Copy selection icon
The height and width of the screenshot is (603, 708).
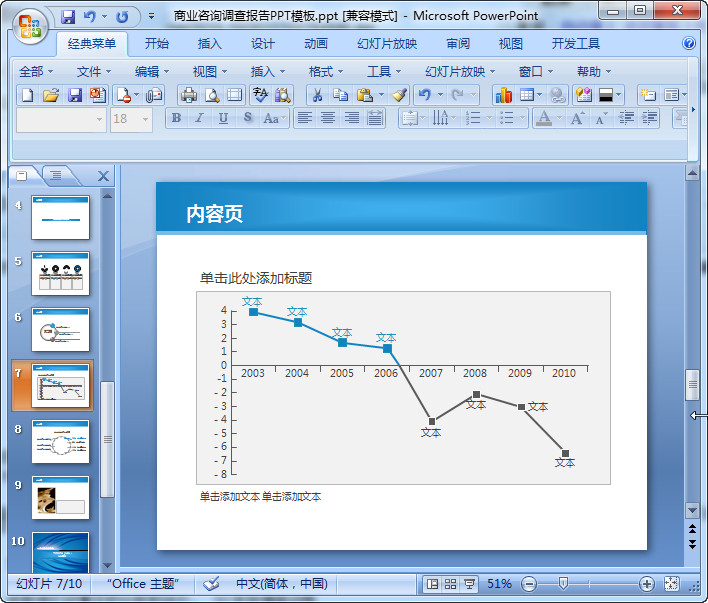[x=340, y=95]
